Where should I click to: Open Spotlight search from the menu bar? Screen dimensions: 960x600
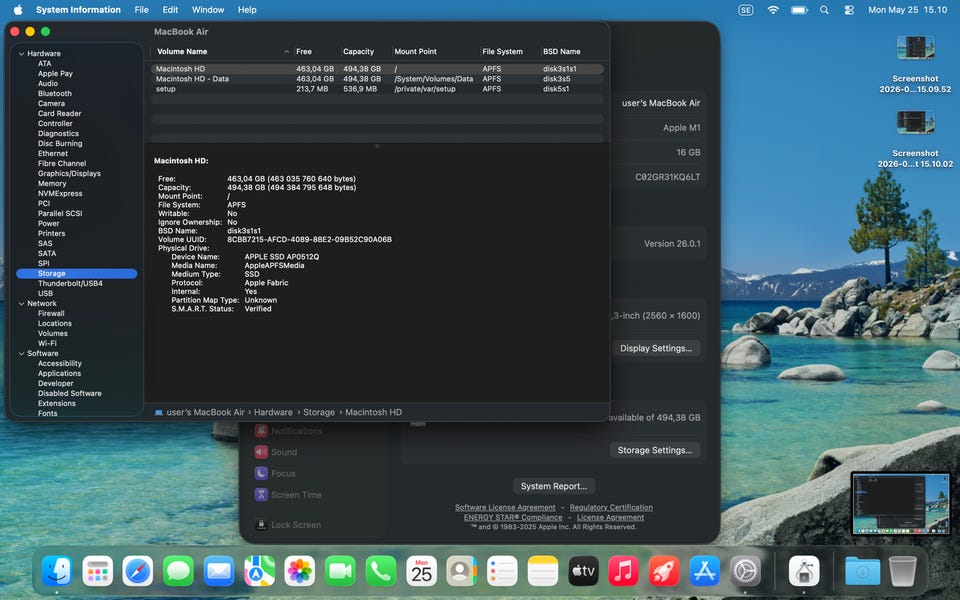(x=824, y=10)
